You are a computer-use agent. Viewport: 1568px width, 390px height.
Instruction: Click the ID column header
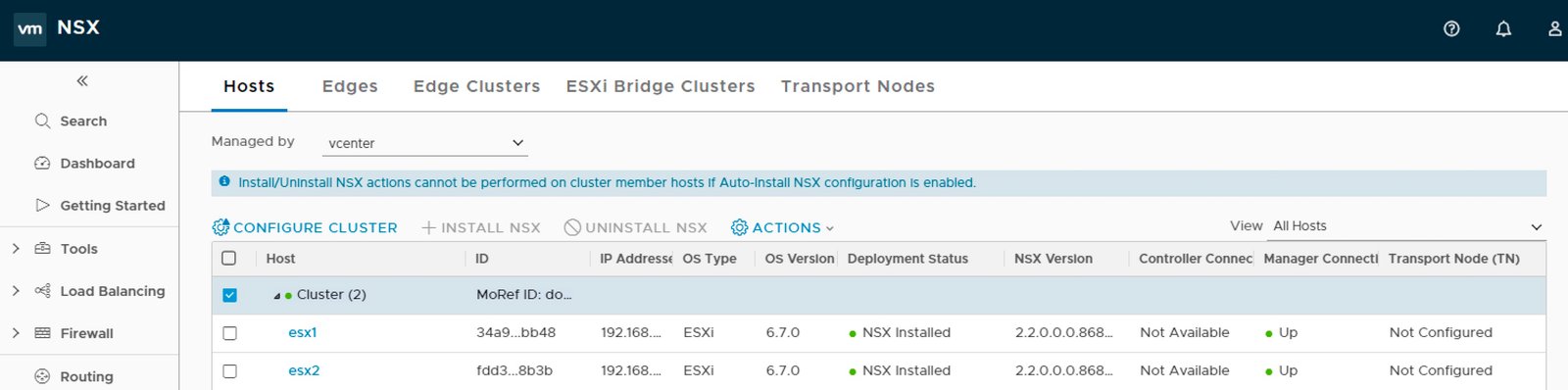482,259
